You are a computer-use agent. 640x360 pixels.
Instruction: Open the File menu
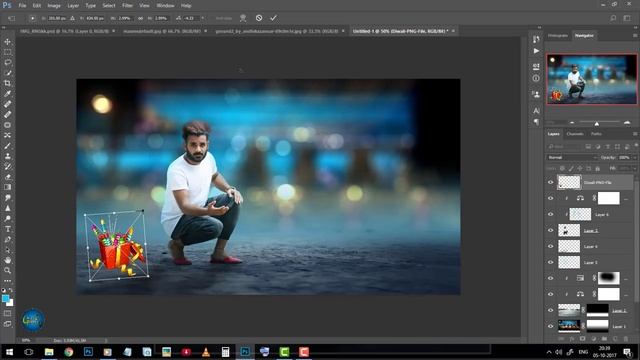(22, 6)
